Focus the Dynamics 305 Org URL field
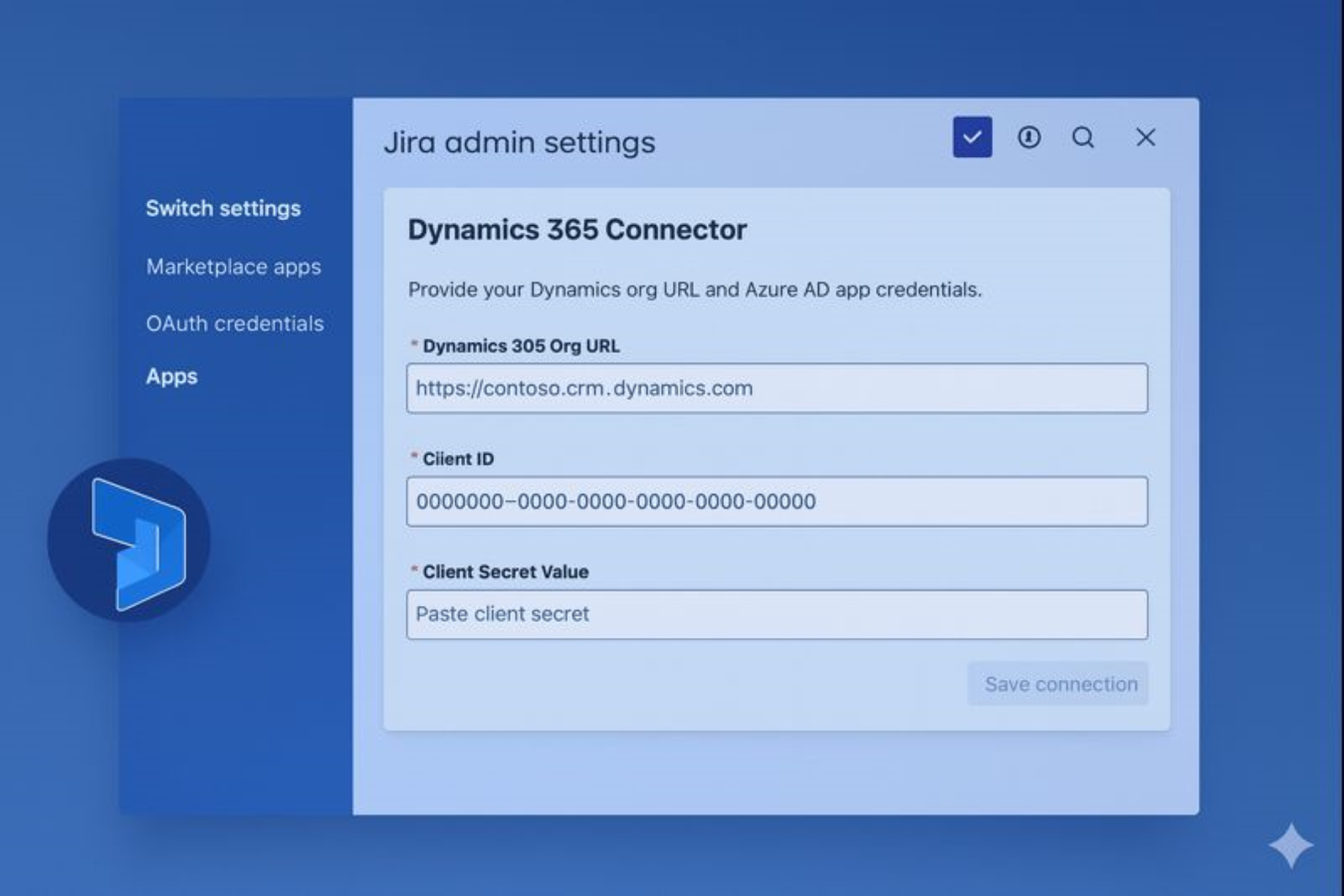This screenshot has height=896, width=1344. click(777, 388)
